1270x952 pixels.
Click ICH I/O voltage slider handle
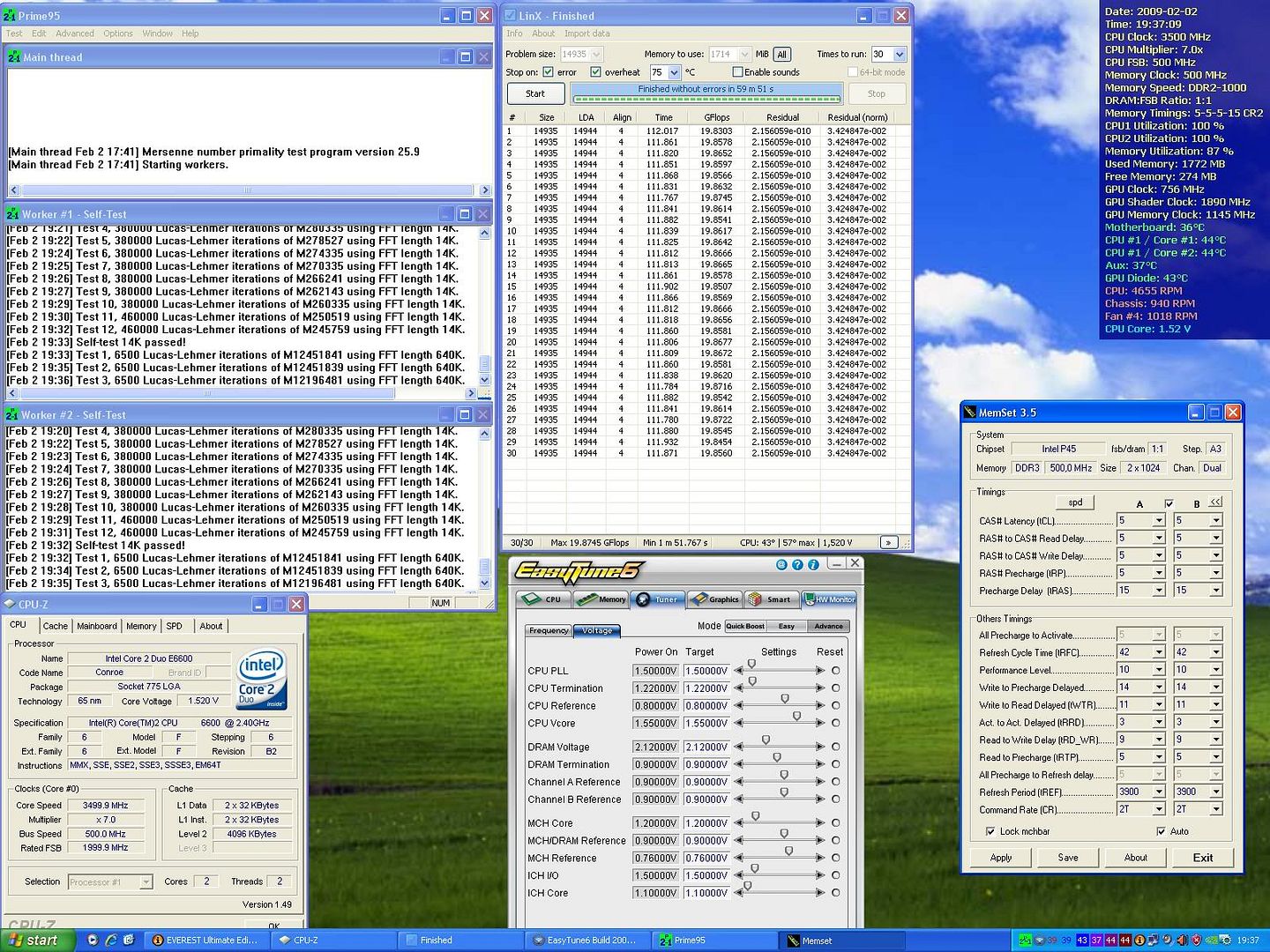click(x=755, y=869)
